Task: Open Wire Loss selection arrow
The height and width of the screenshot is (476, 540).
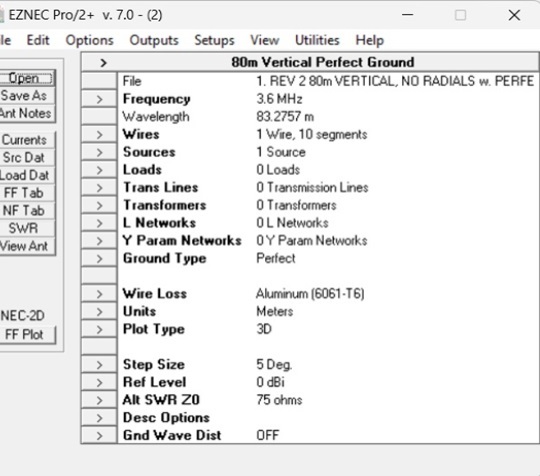Action: click(x=99, y=294)
